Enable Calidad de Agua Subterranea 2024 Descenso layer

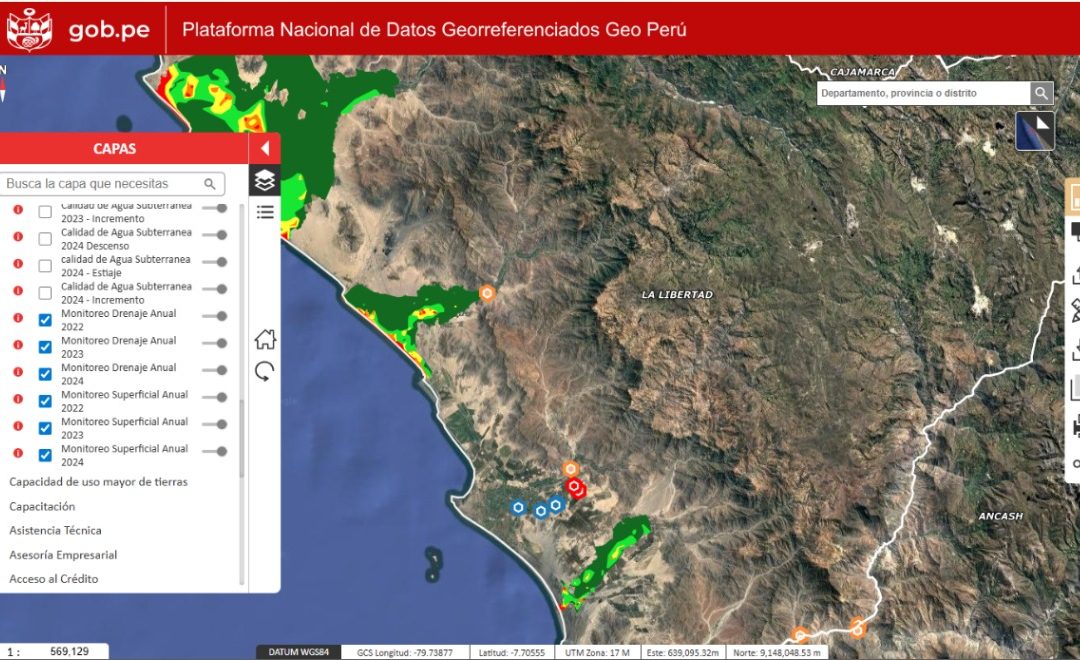pyautogui.click(x=44, y=238)
